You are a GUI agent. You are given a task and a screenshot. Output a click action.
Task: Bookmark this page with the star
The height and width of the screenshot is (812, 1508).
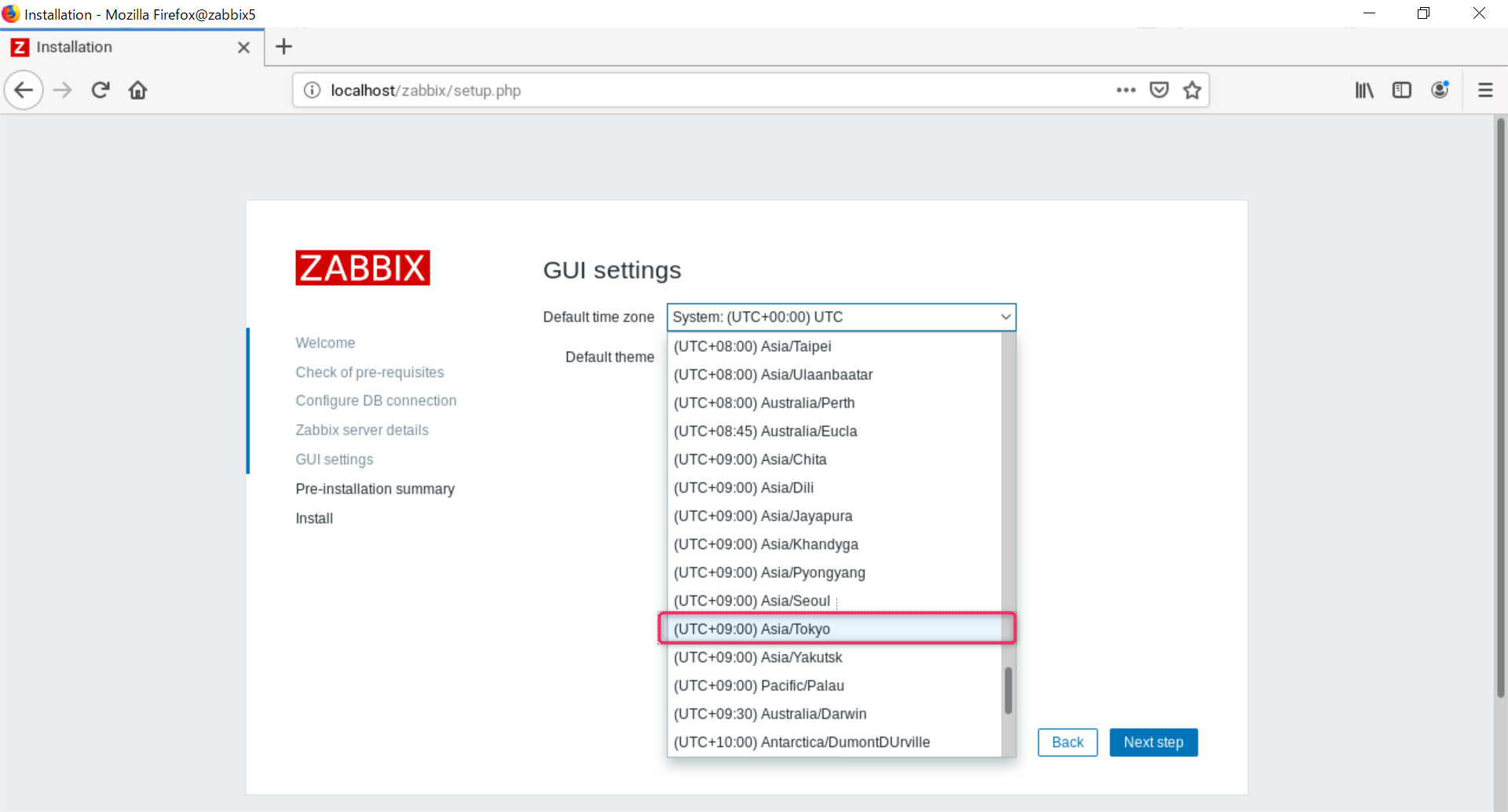pyautogui.click(x=1192, y=90)
